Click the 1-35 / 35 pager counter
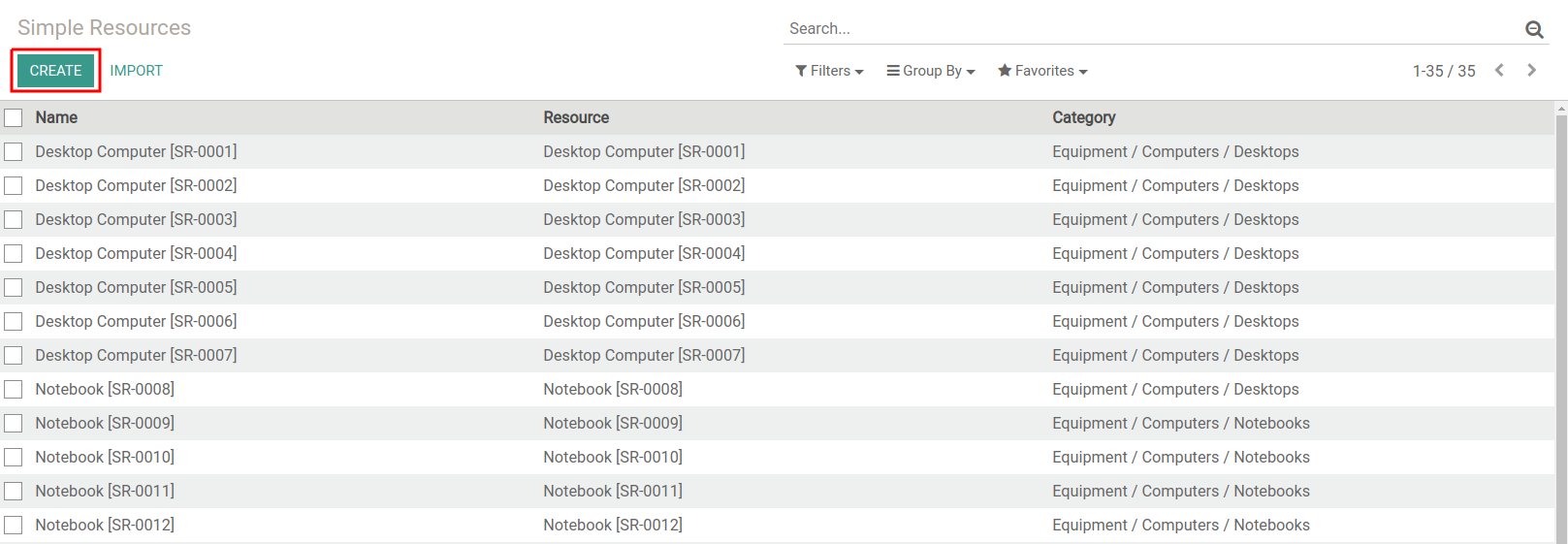1568x544 pixels. 1443,71
